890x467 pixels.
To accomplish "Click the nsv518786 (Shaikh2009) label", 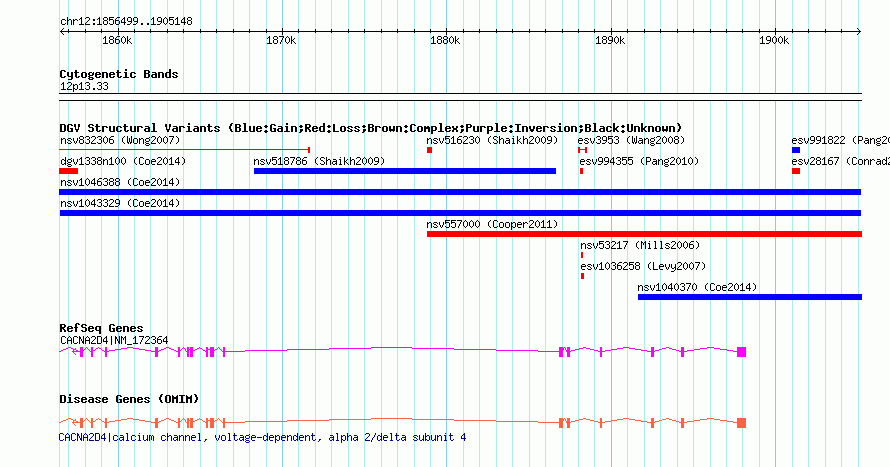I will (319, 161).
